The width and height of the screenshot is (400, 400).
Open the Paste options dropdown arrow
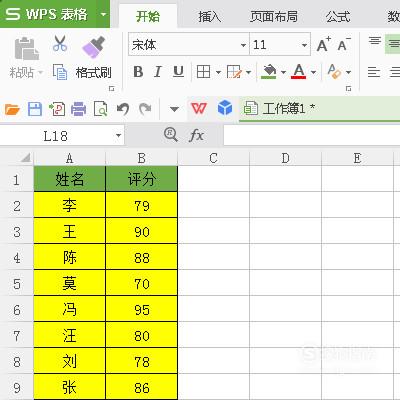coord(41,72)
